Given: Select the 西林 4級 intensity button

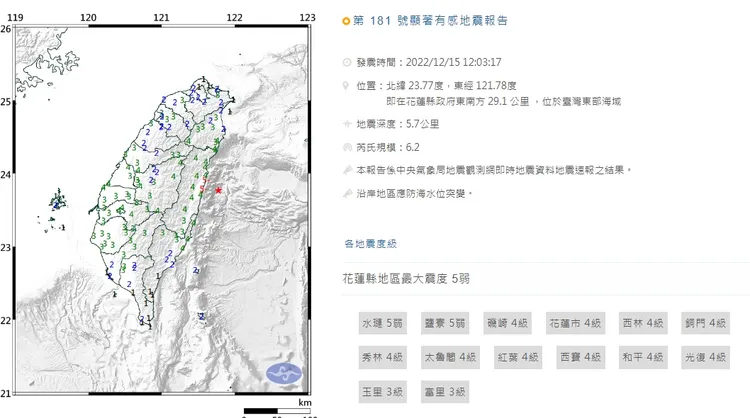Looking at the screenshot, I should (x=643, y=323).
